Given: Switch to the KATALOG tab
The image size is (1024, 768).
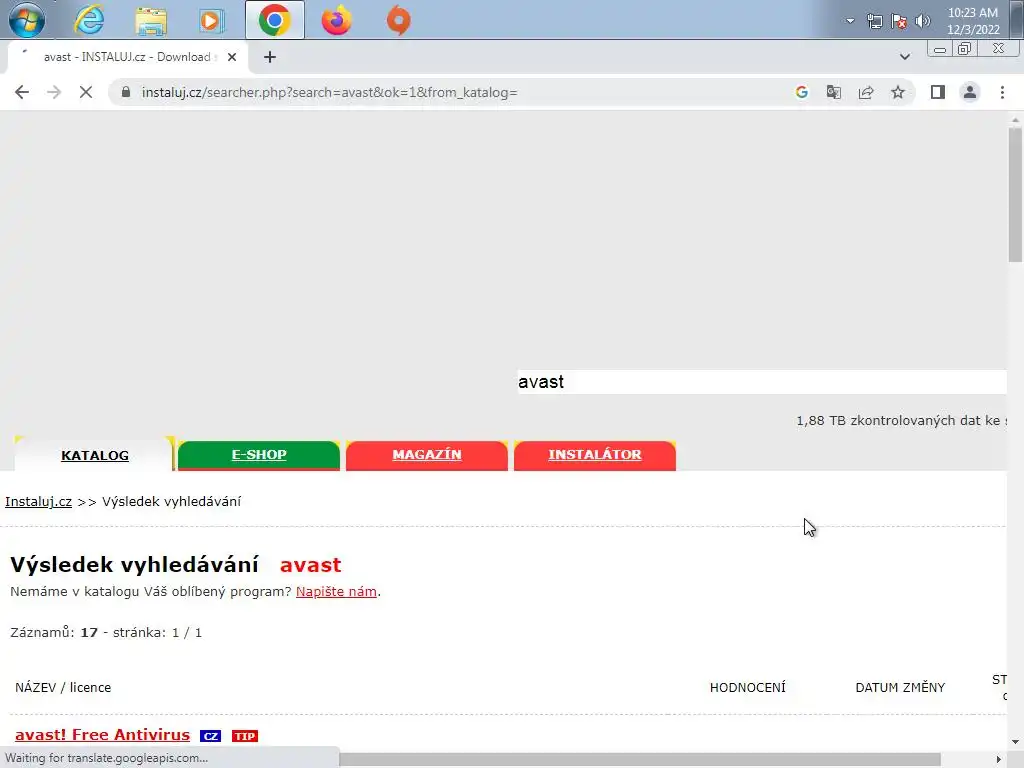Looking at the screenshot, I should coord(95,455).
